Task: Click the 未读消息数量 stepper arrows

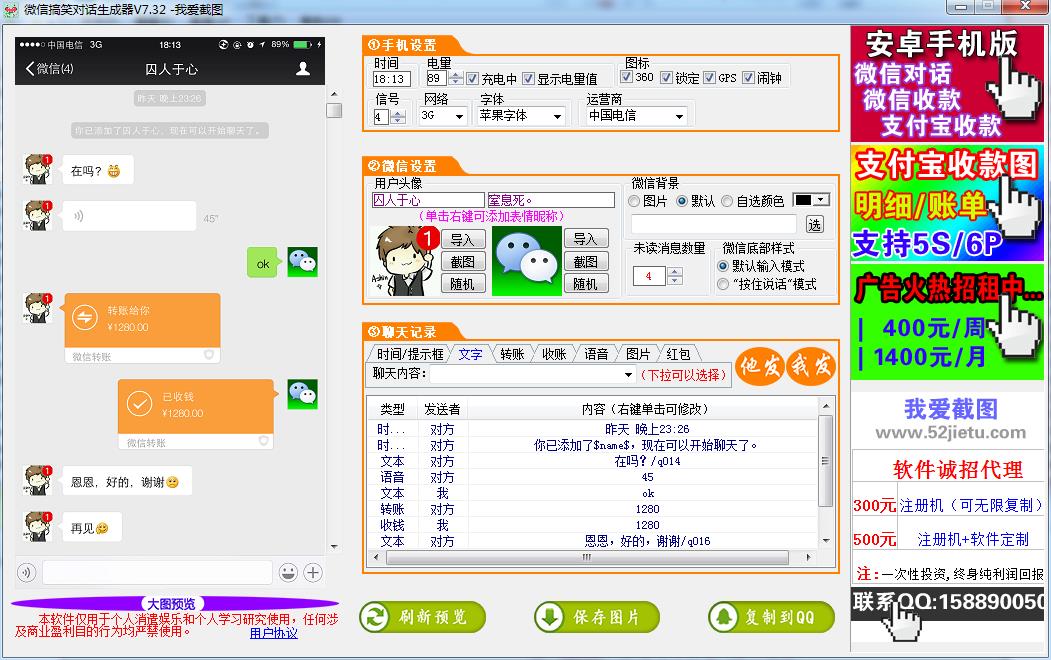Action: coord(675,275)
